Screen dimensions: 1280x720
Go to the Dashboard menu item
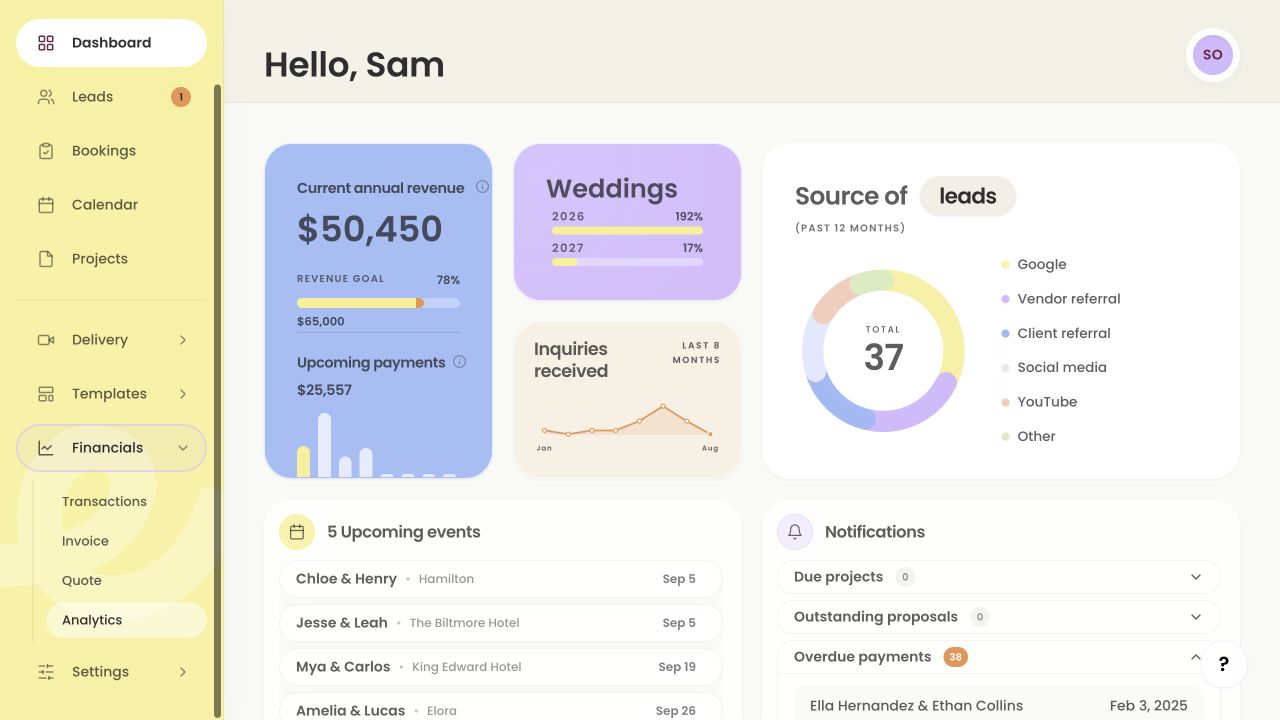111,43
